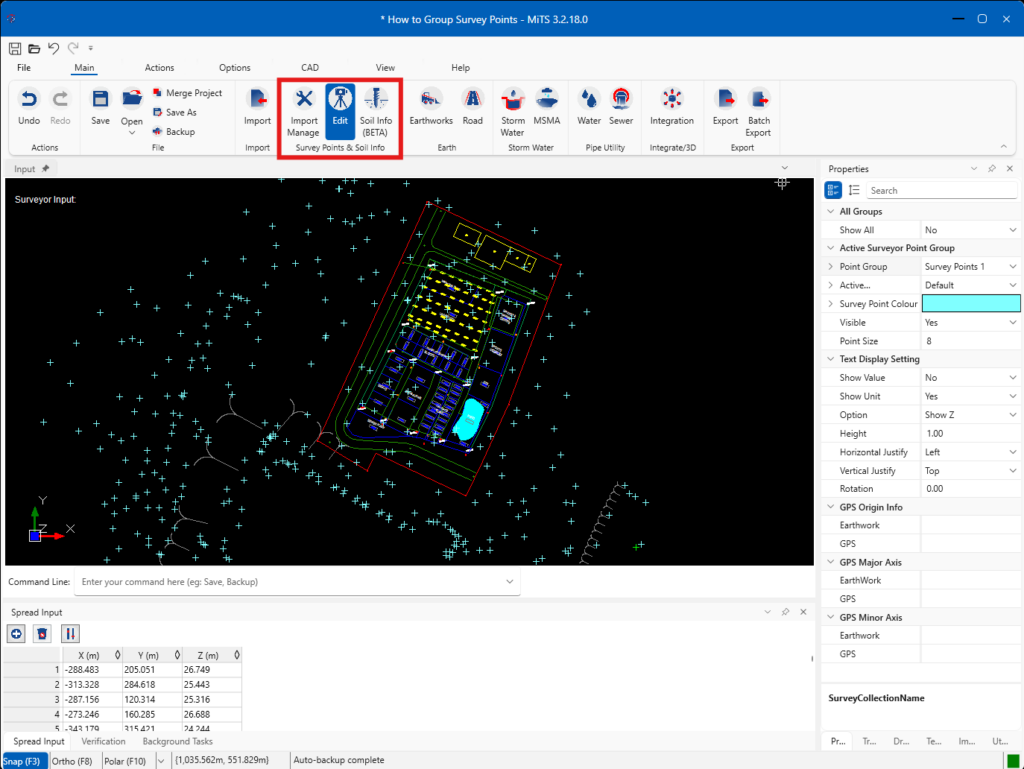Image resolution: width=1024 pixels, height=769 pixels.
Task: Open the Help tab
Action: [x=460, y=67]
